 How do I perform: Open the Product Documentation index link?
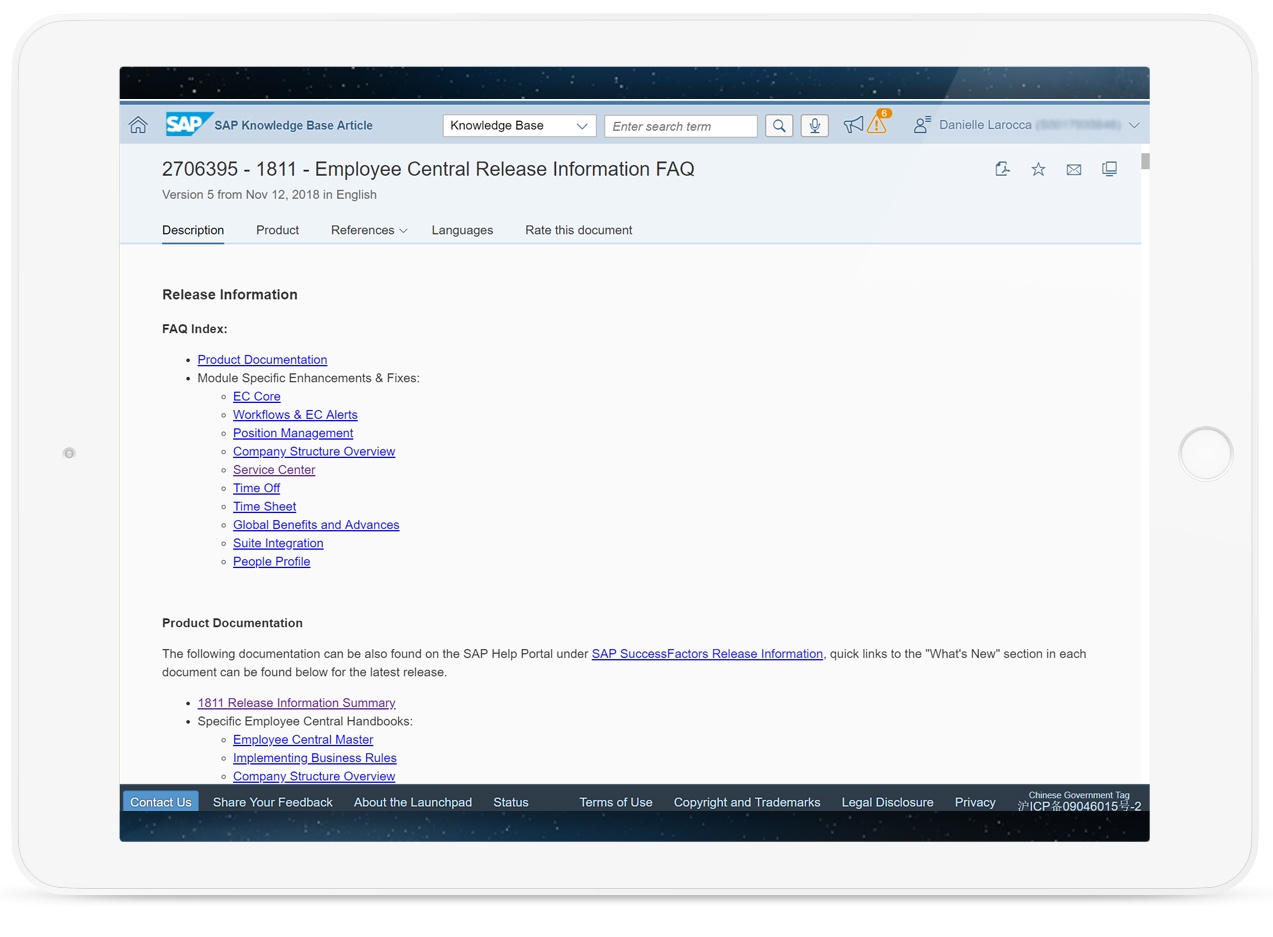[262, 360]
